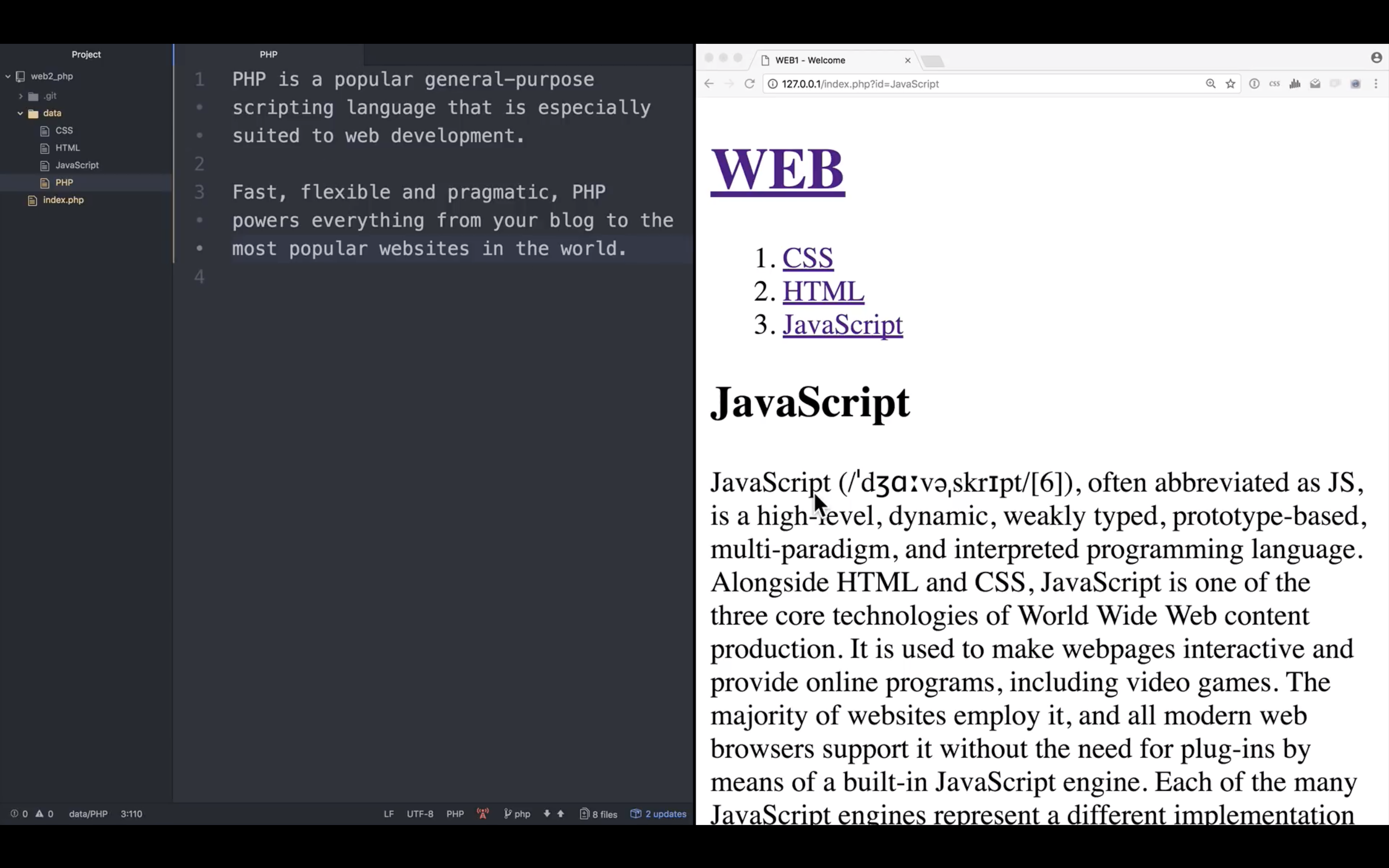Open the Chrome three-dot menu
The image size is (1389, 868).
tap(1376, 84)
